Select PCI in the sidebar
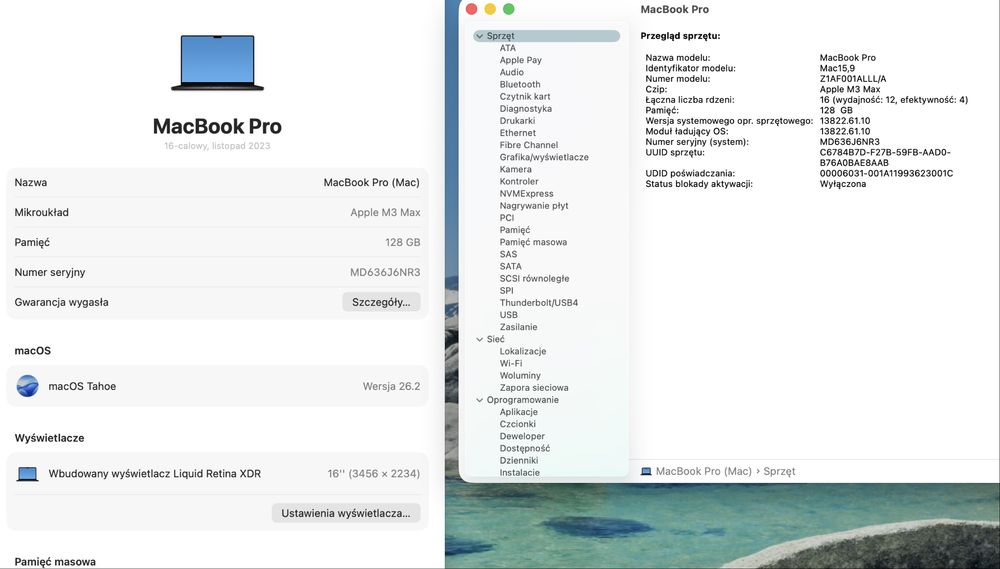This screenshot has width=1000, height=569. [506, 218]
